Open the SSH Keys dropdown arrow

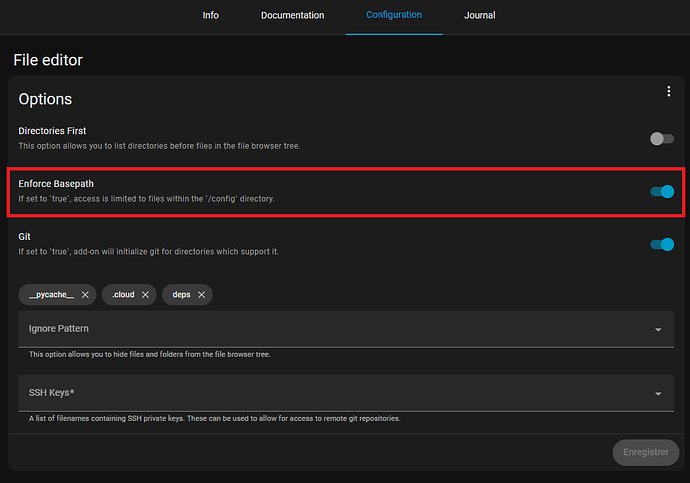658,394
